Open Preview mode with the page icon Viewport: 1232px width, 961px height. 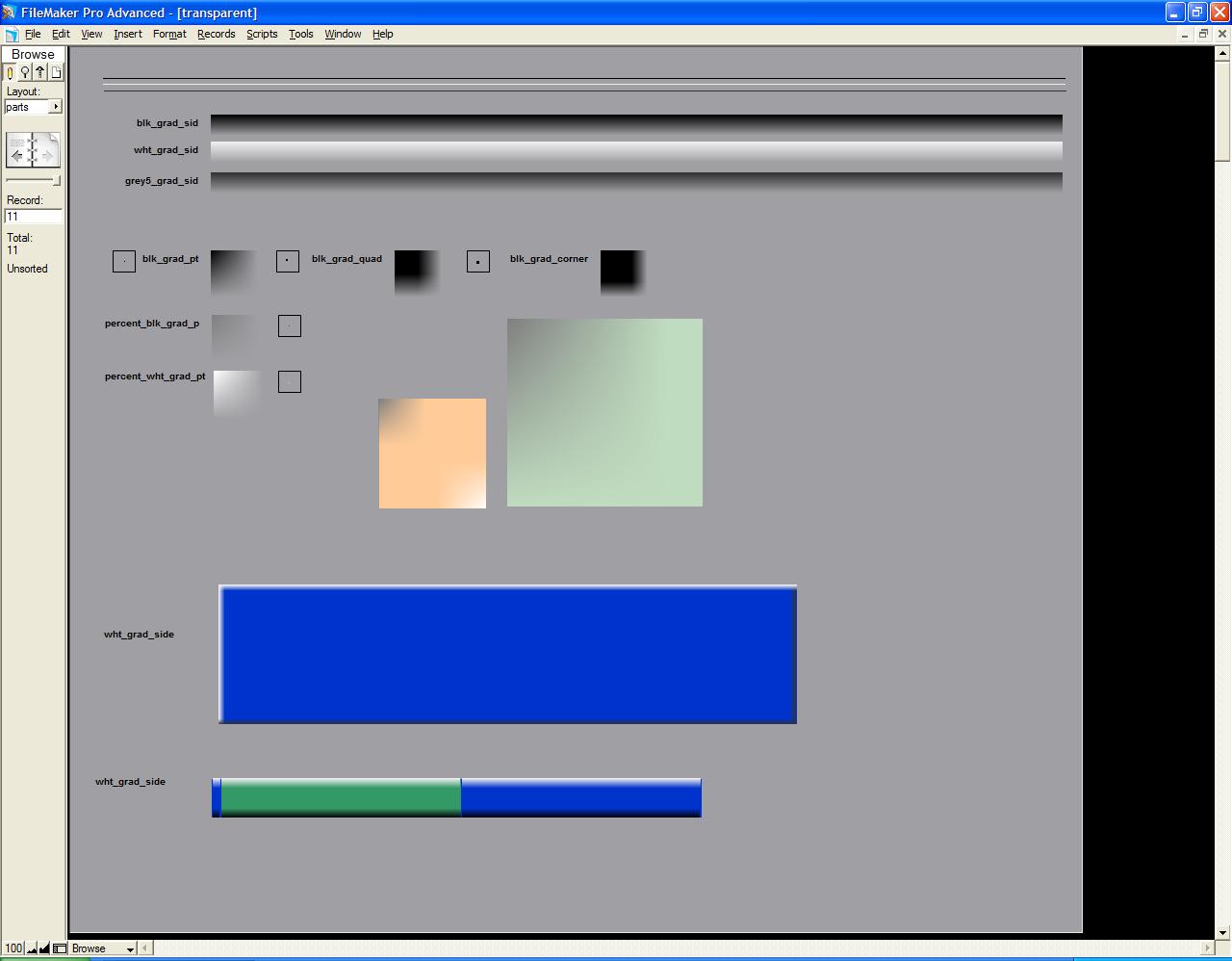pyautogui.click(x=56, y=72)
